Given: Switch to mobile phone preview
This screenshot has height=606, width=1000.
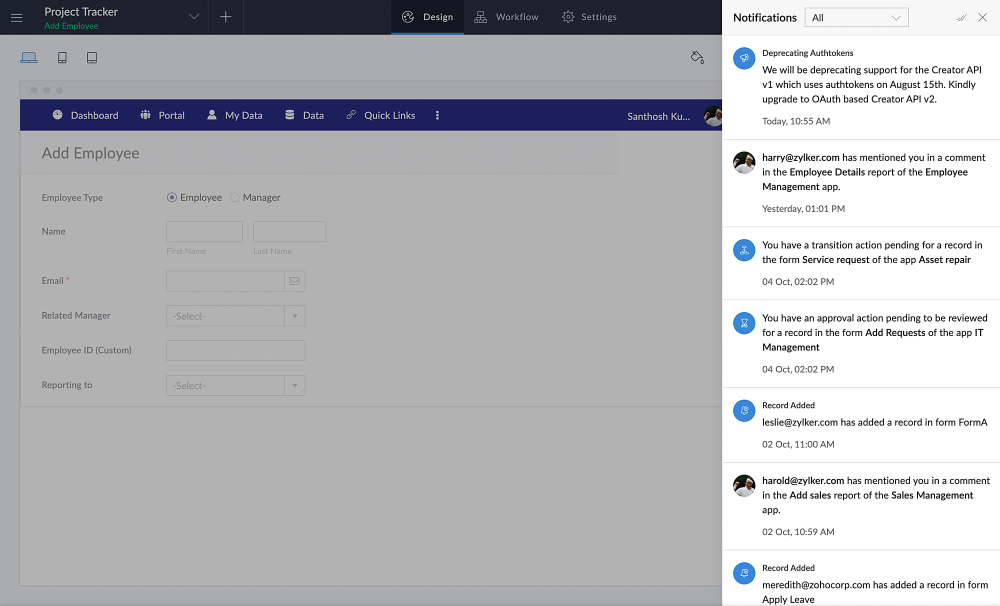Looking at the screenshot, I should [62, 58].
